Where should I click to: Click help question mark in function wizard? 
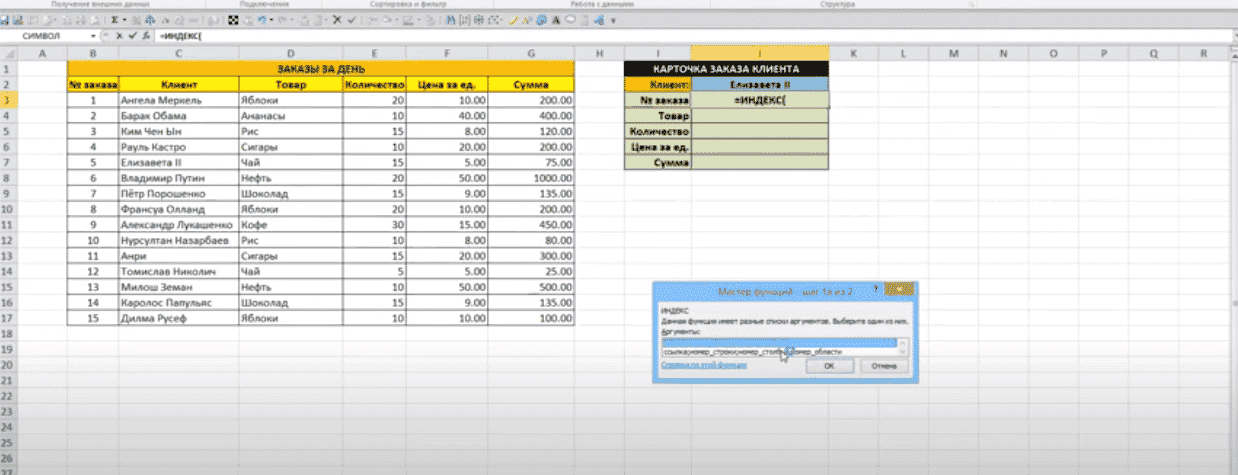(875, 288)
